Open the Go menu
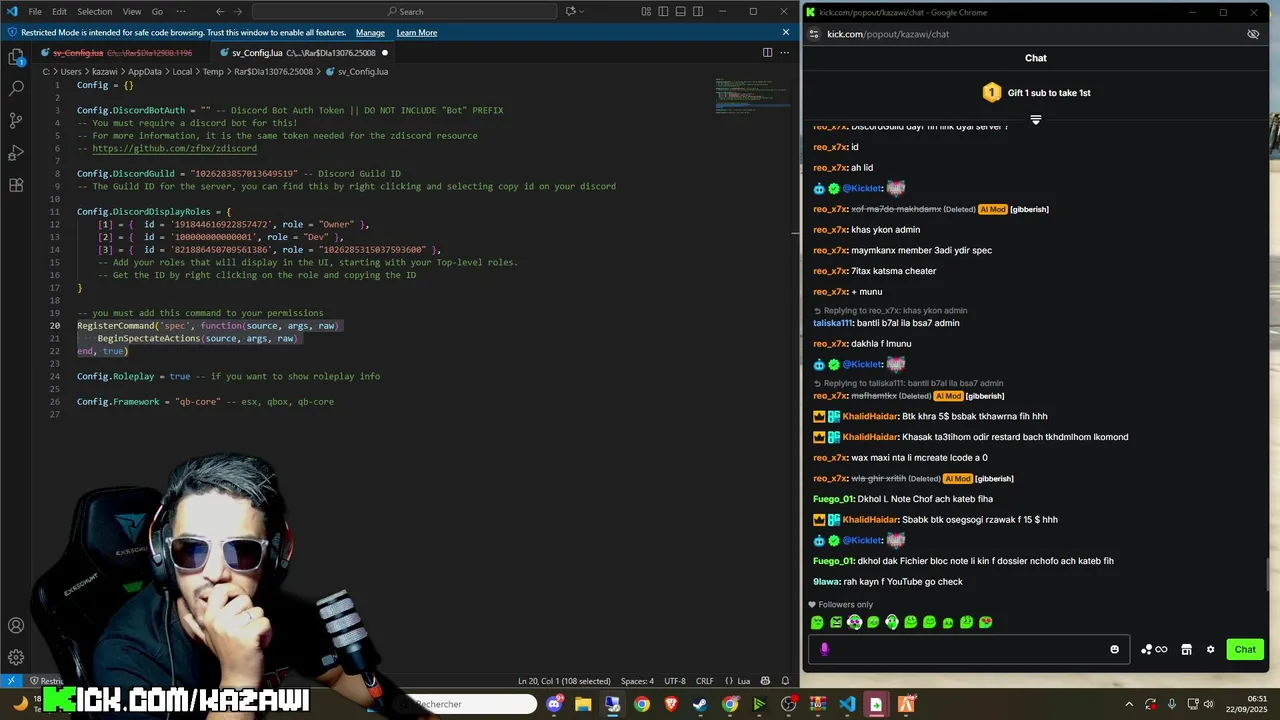The image size is (1280, 720). click(157, 11)
